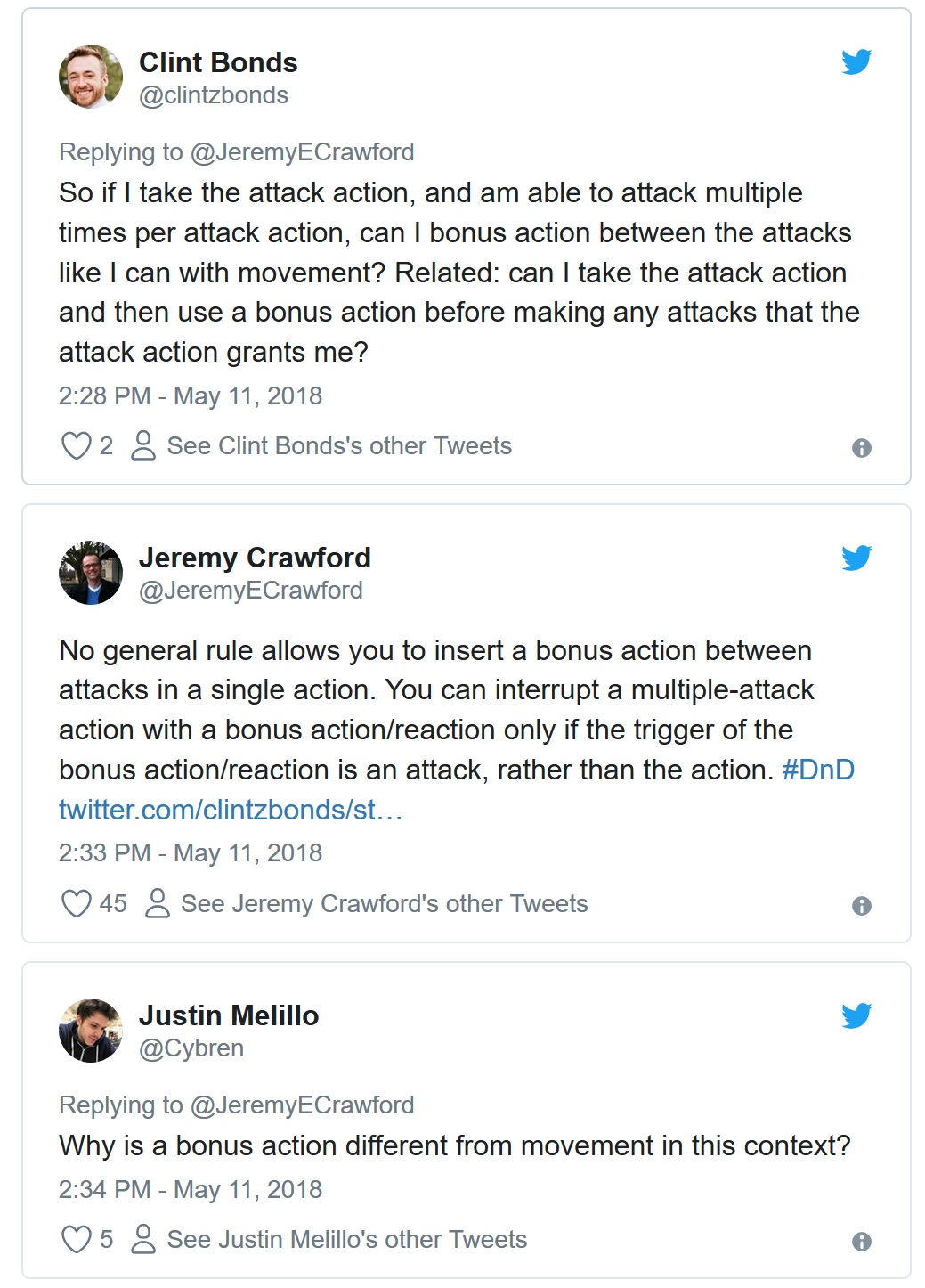Image resolution: width=925 pixels, height=1288 pixels.
Task: Click the Twitter bird icon on Justin Melillo's tweet
Action: (856, 1015)
